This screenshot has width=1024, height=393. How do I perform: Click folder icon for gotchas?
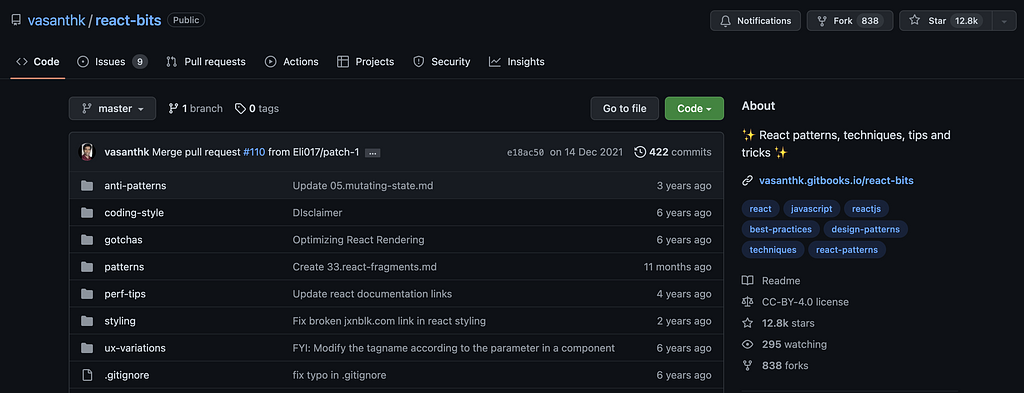coord(87,240)
